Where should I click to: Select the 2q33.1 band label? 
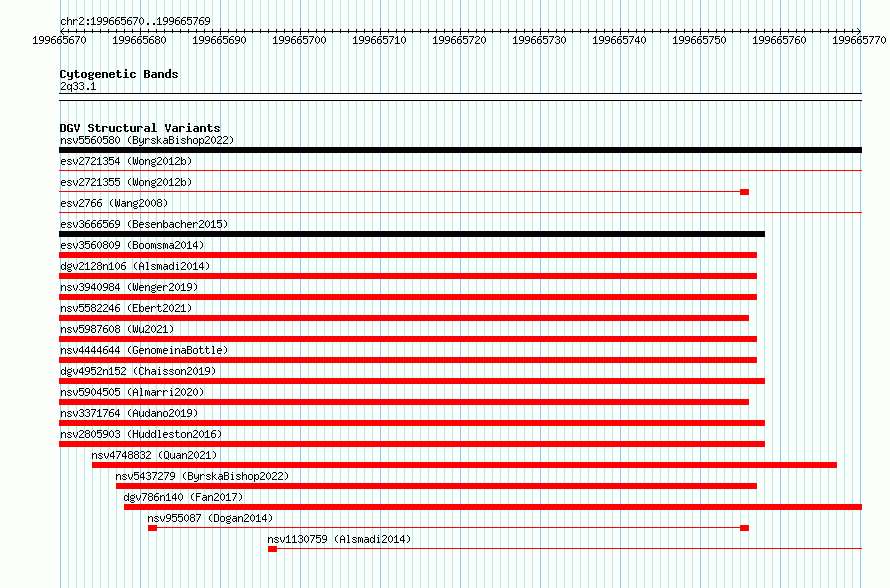pos(78,86)
